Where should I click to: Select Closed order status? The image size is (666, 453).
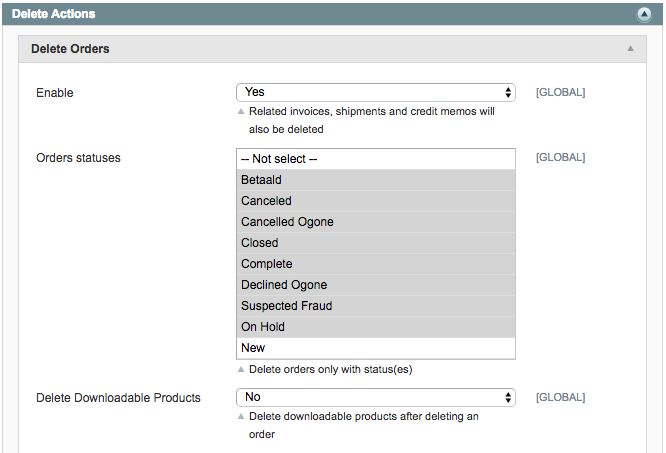pyautogui.click(x=376, y=243)
